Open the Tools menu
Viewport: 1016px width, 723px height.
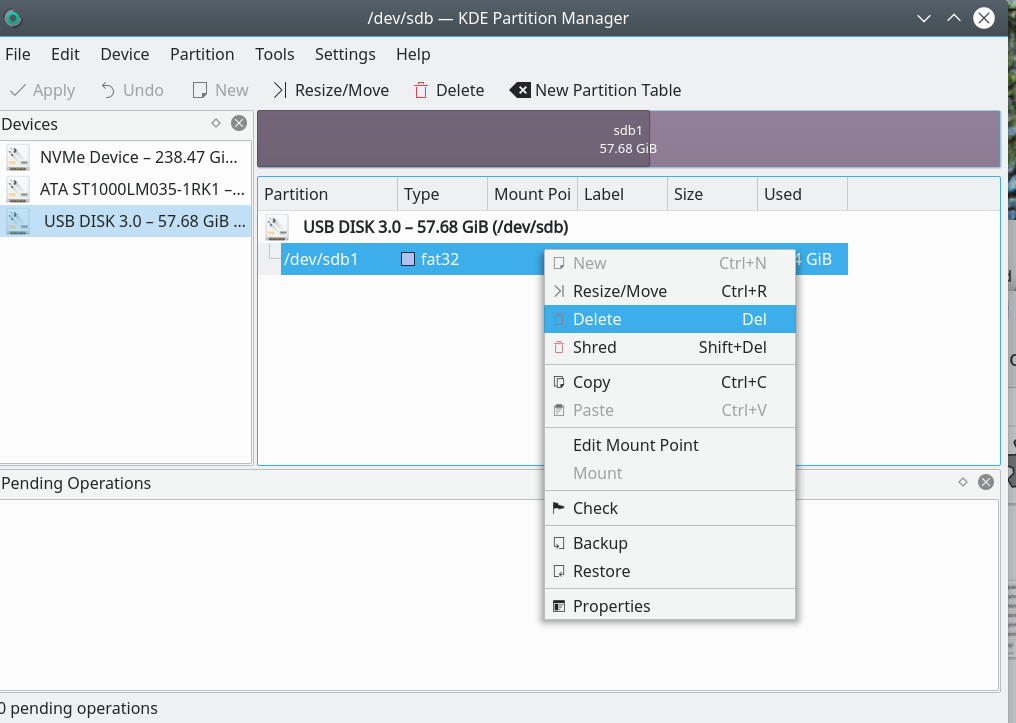[274, 54]
